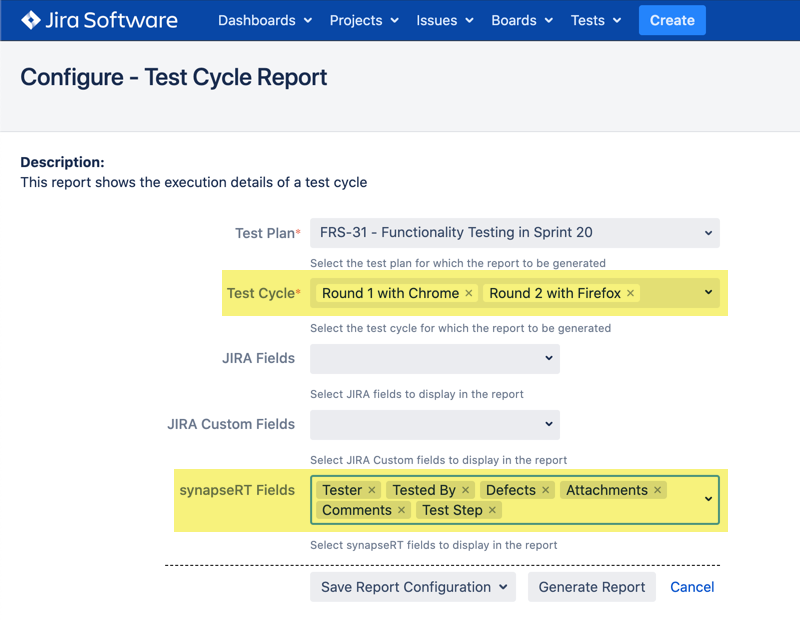Open the Dashboards menu
This screenshot has height=620, width=800.
[264, 20]
